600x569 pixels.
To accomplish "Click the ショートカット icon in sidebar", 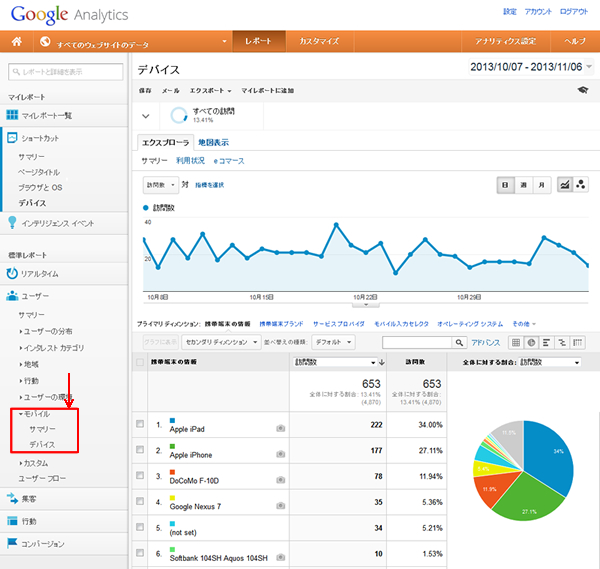I will (12, 138).
